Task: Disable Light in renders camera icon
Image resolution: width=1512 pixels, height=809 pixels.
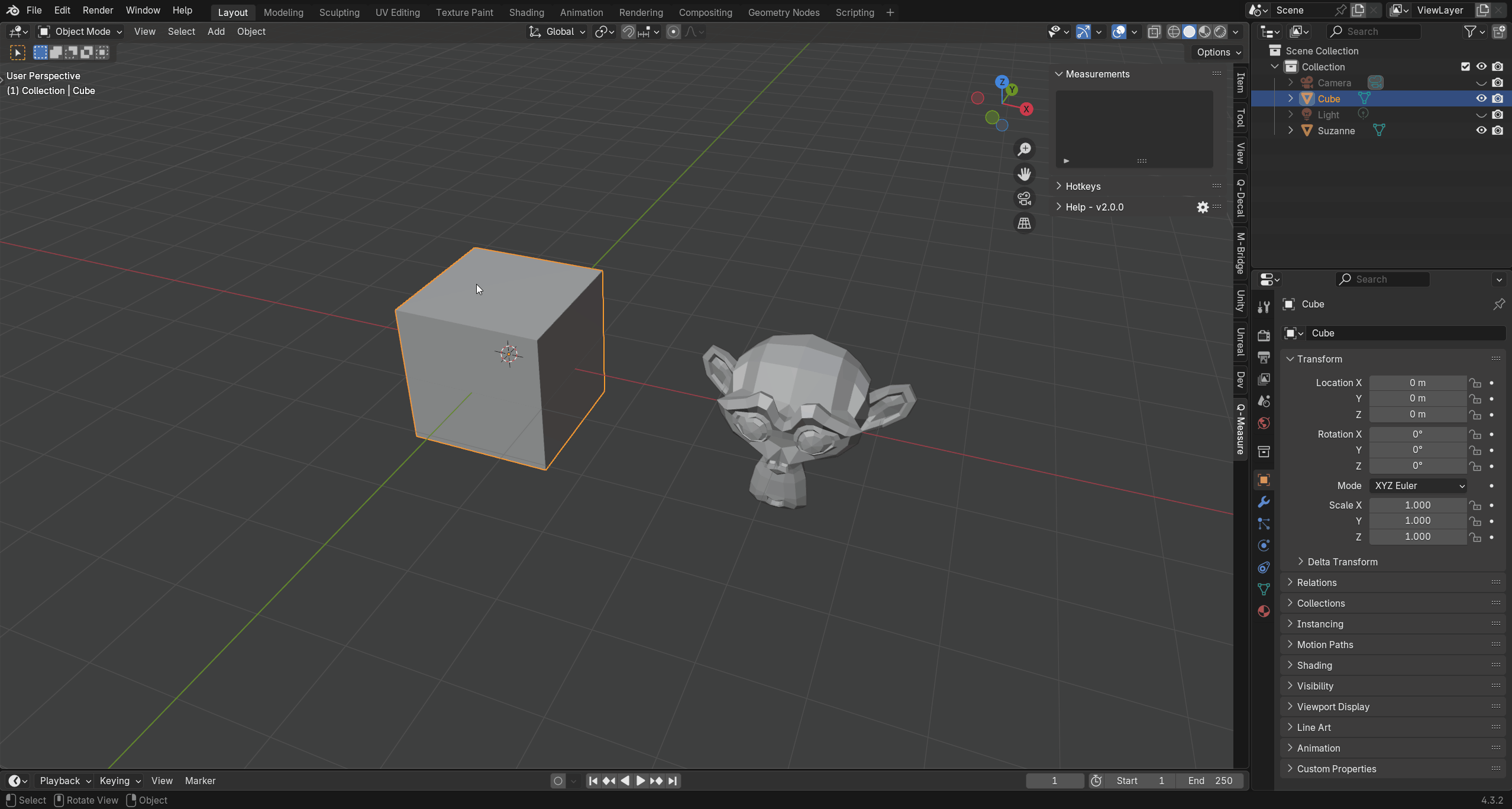Action: pyautogui.click(x=1498, y=114)
